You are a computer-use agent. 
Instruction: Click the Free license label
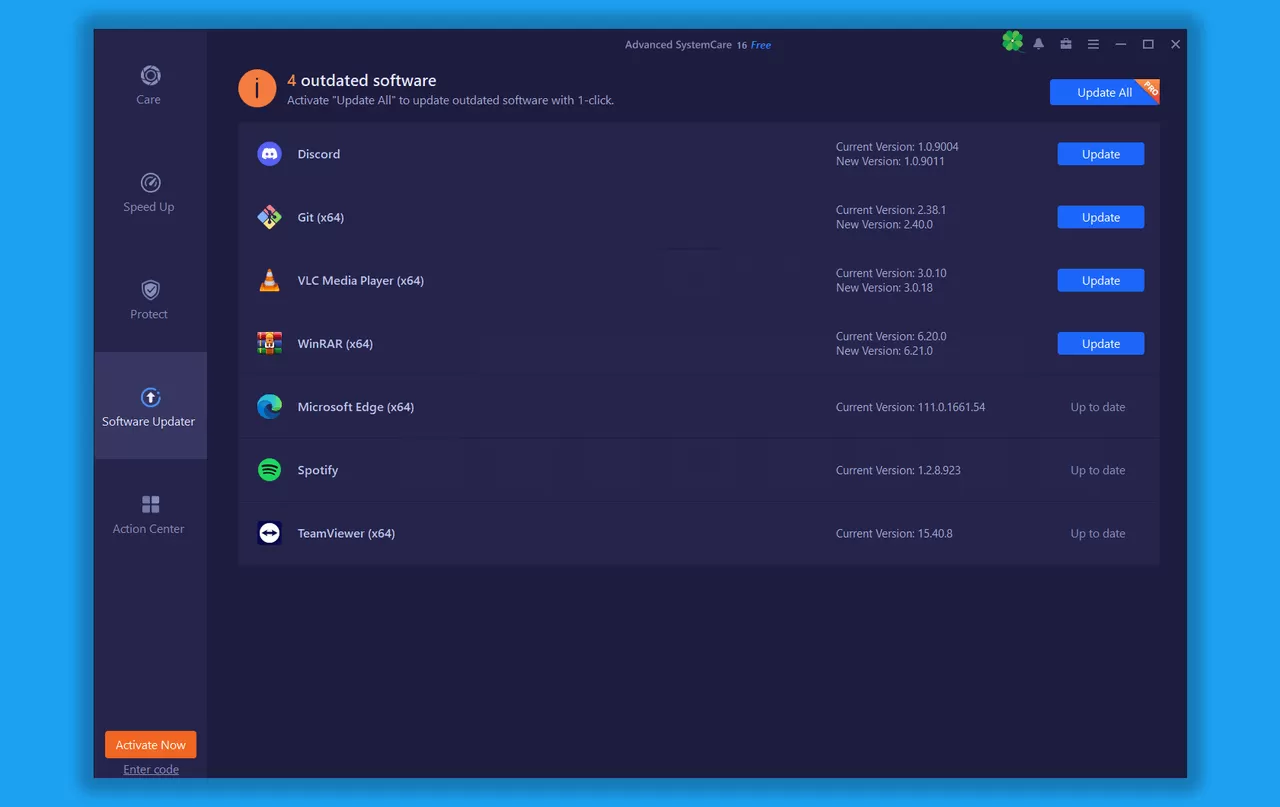point(759,45)
